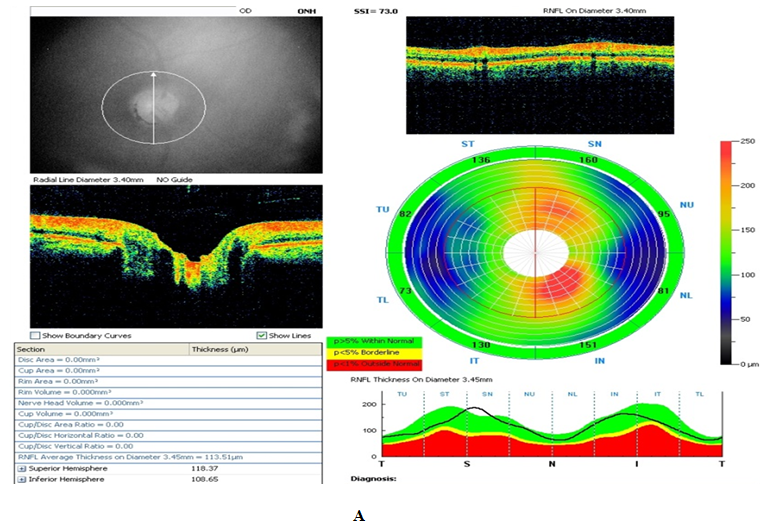Click the SN sector value 160
The height and width of the screenshot is (529, 768).
589,160
